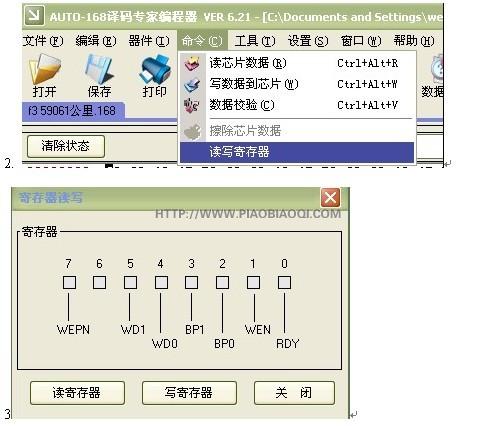Click the write register (写寄存器) button
Screen dimensions: 496x426
pyautogui.click(x=189, y=393)
